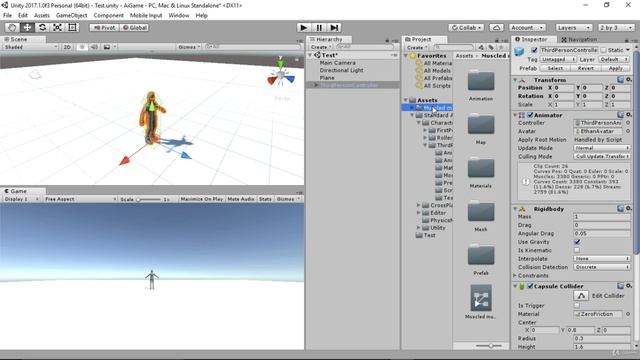Toggle the Global button
This screenshot has height=360, width=640.
134,27
